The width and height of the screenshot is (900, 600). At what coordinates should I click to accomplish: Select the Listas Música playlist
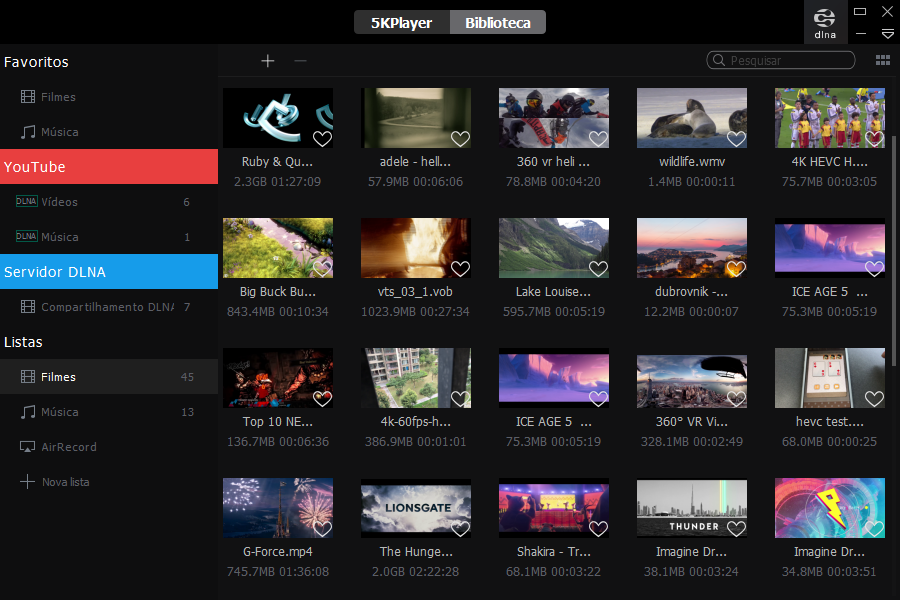[x=60, y=412]
